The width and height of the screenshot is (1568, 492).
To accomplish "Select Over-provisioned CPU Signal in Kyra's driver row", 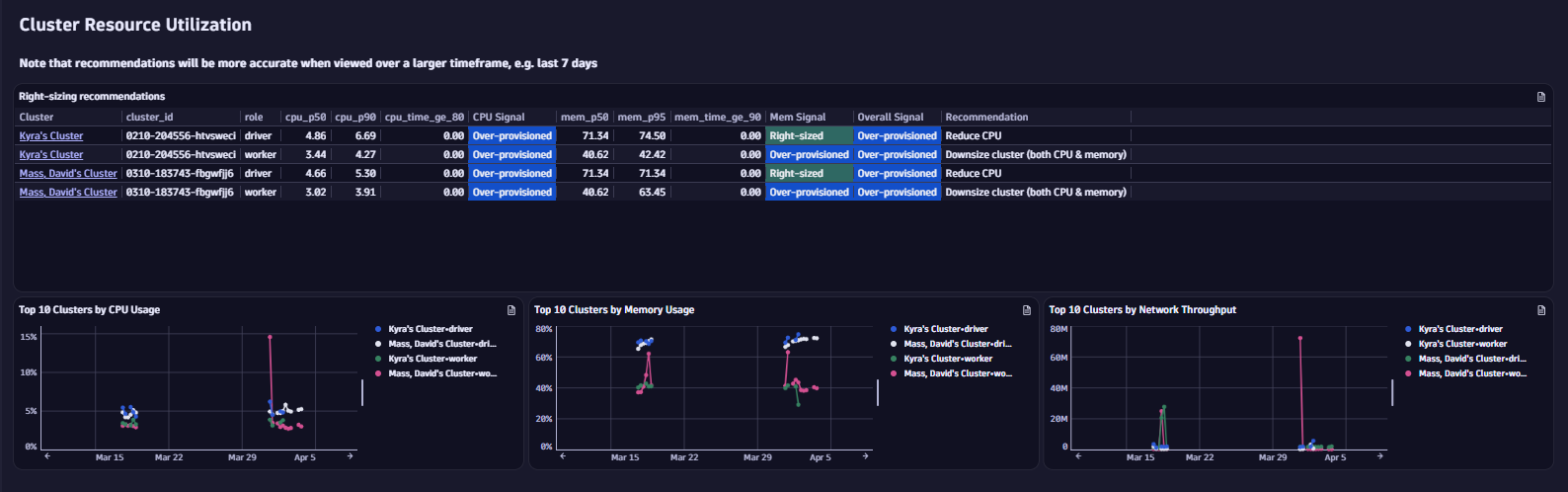I will pyautogui.click(x=512, y=136).
